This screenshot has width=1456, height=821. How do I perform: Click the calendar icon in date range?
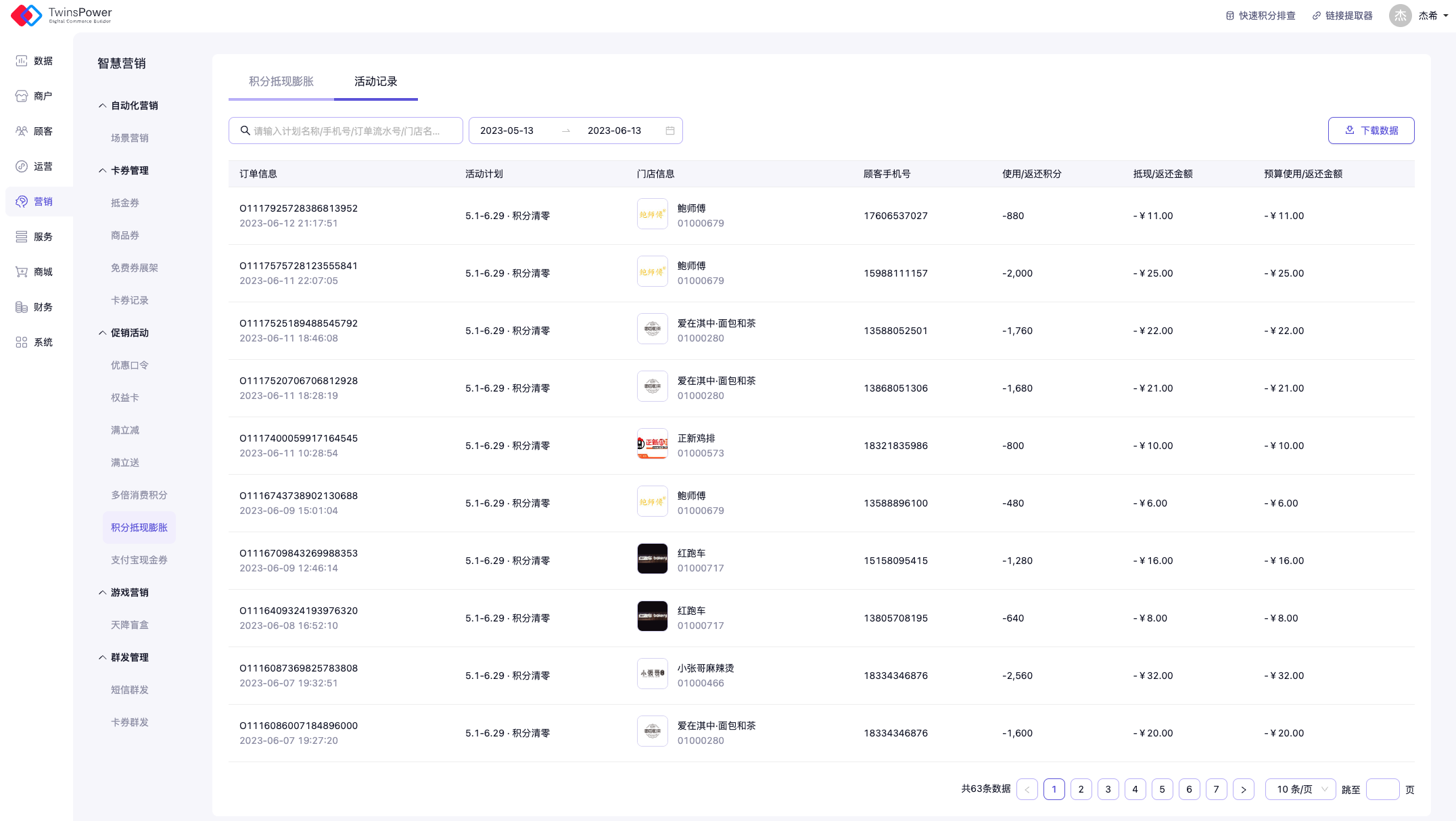pos(670,131)
